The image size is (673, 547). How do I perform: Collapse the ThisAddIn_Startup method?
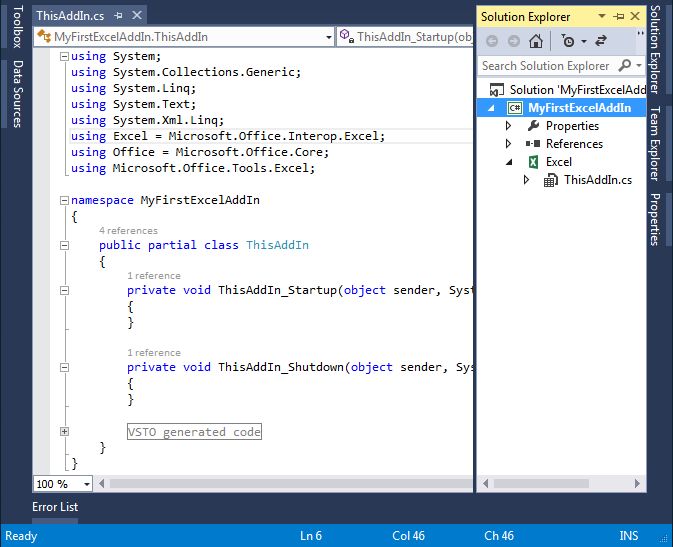pyautogui.click(x=64, y=290)
